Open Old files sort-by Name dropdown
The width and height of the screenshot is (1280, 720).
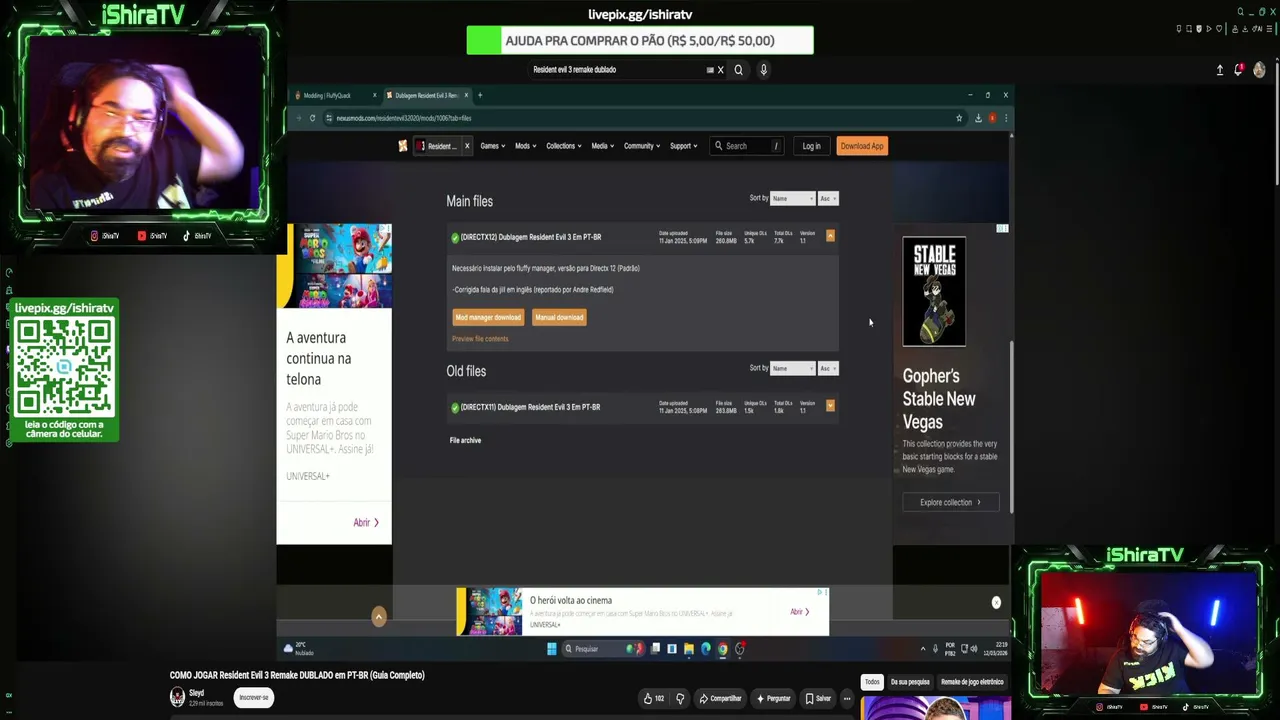click(x=793, y=368)
